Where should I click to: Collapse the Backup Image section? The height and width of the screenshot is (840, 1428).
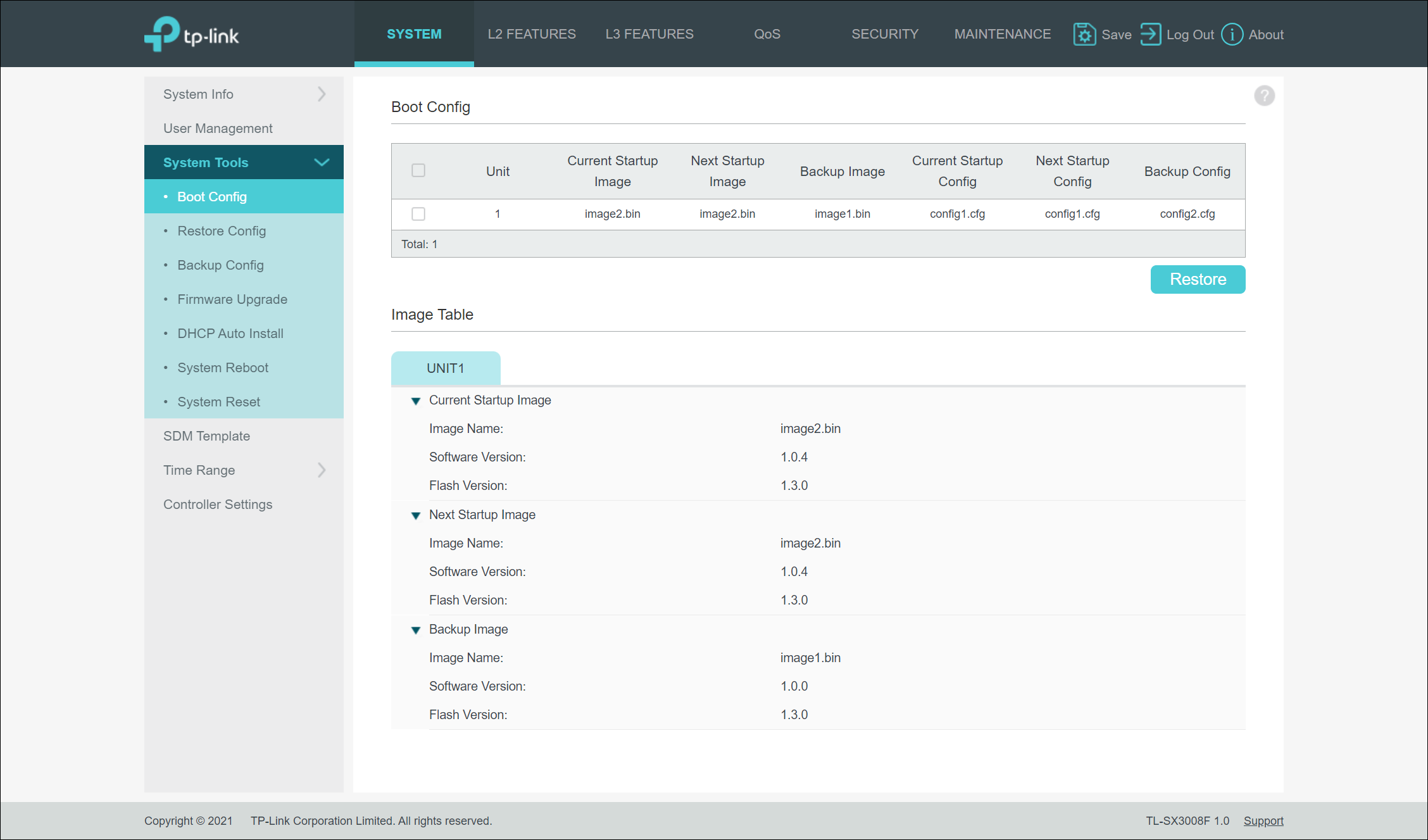click(416, 630)
